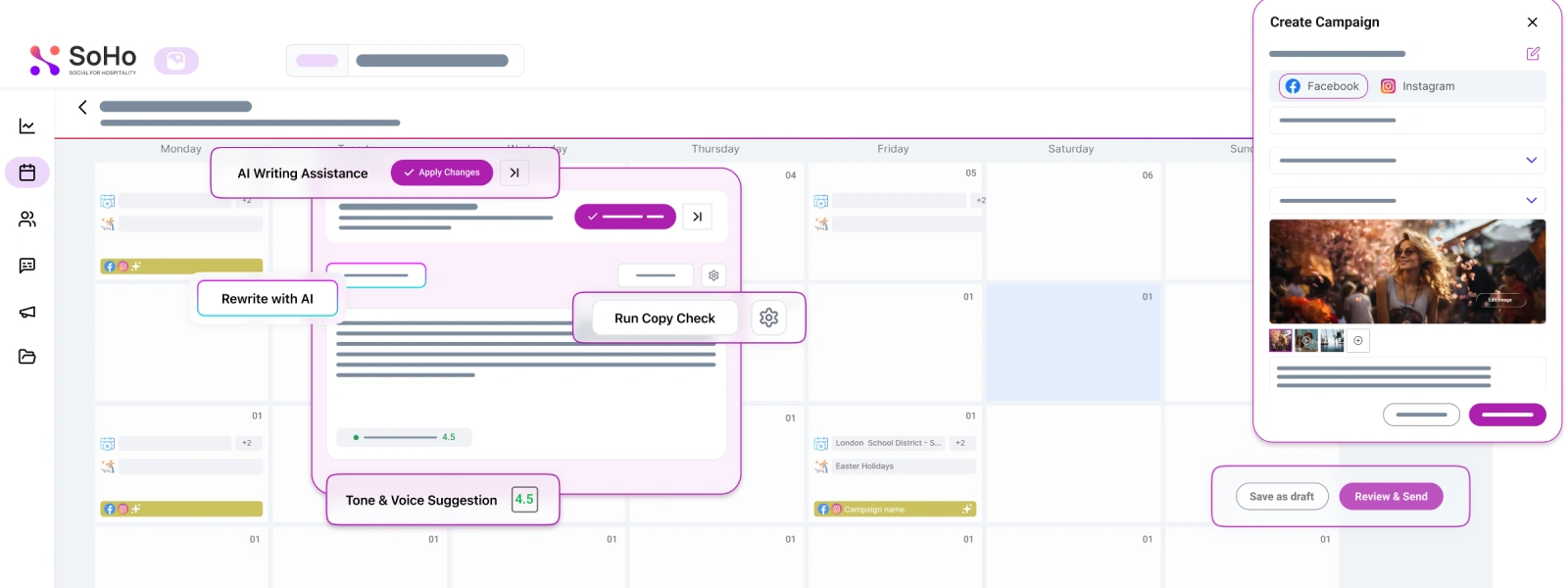1568x588 pixels.
Task: Click the Easter Holidays event
Action: point(905,466)
